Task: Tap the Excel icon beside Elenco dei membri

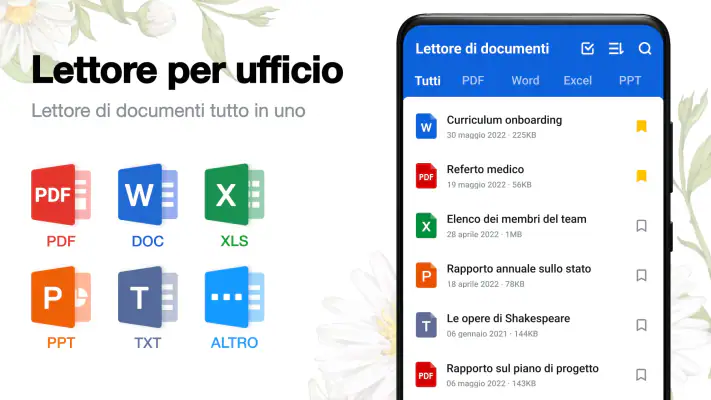Action: tap(426, 226)
